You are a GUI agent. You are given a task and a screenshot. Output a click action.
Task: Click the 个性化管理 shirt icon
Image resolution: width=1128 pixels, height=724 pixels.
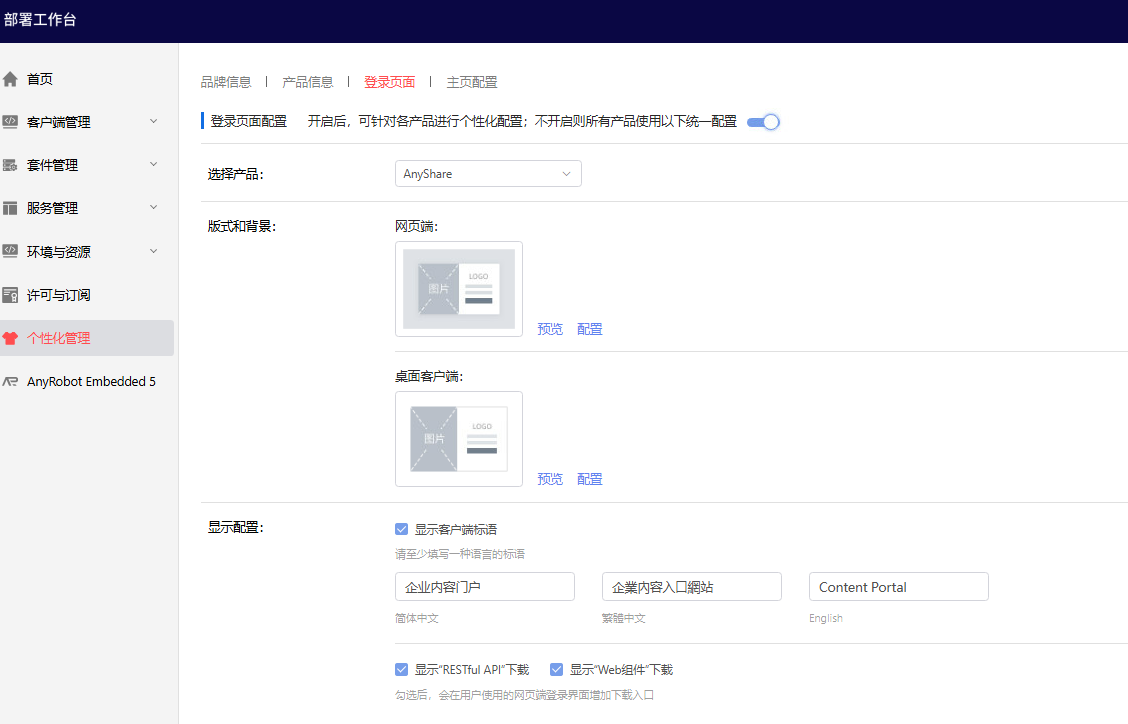[11, 338]
